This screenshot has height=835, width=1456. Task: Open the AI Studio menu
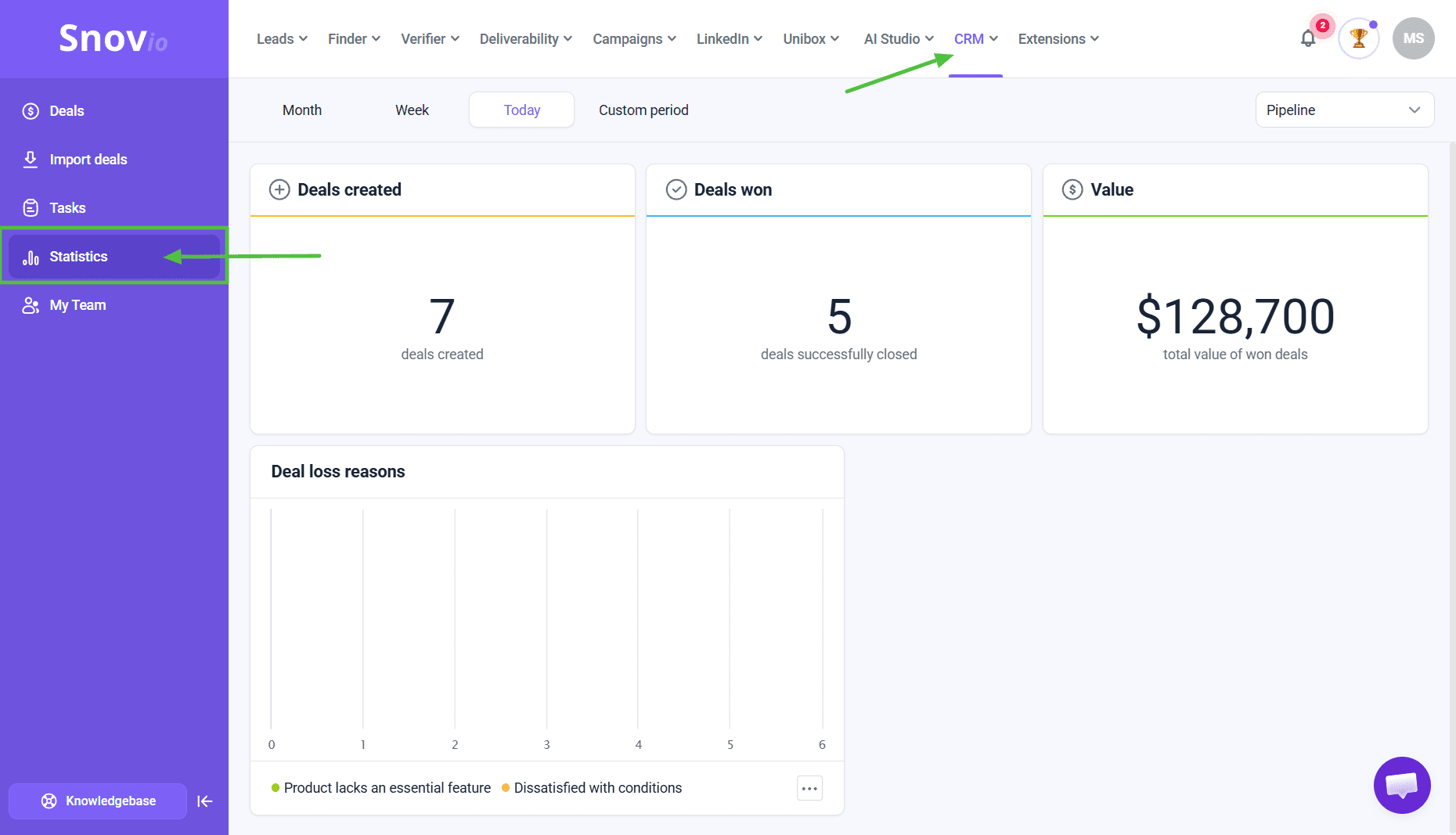(x=898, y=39)
